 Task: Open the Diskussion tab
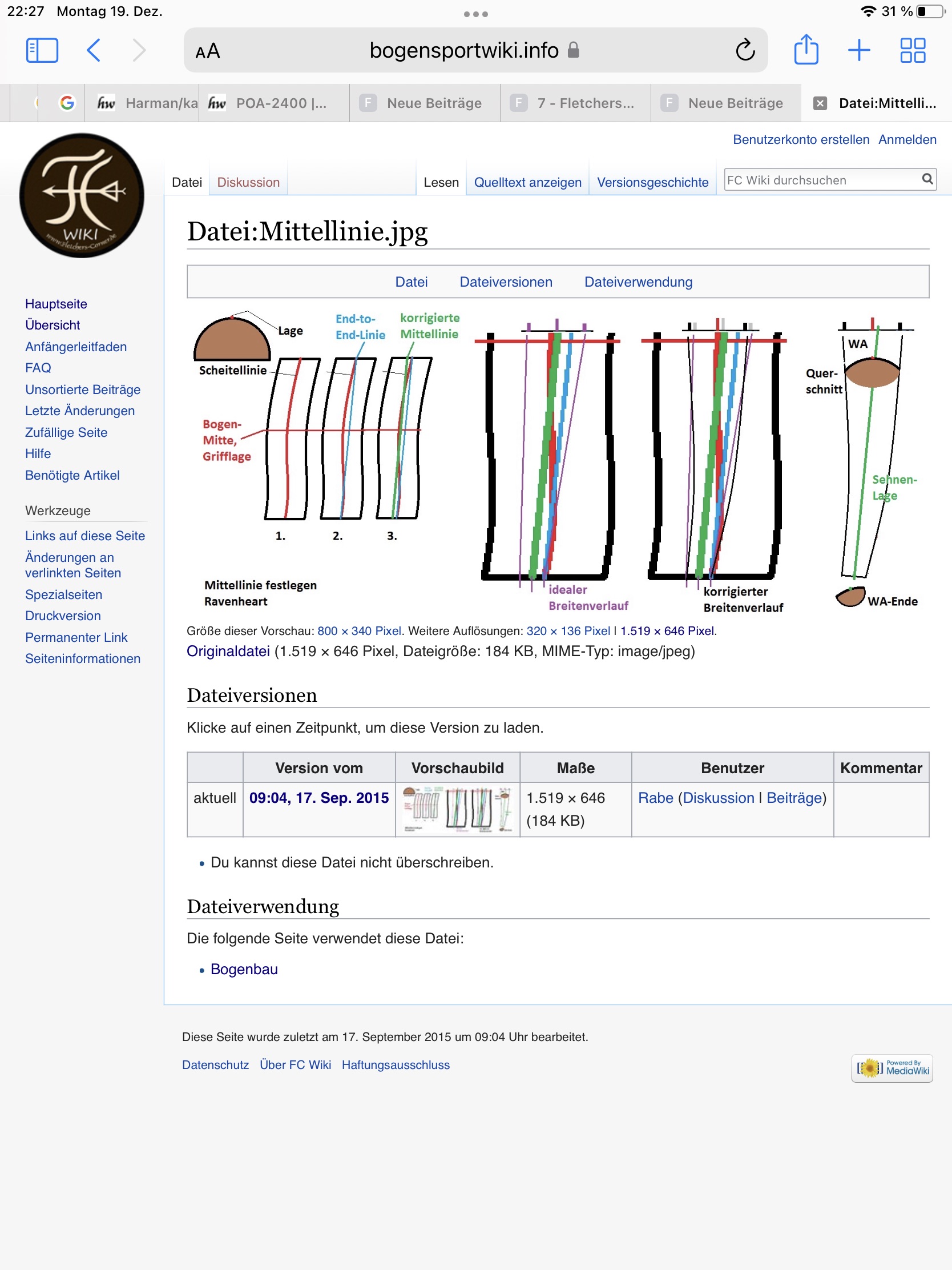click(x=248, y=183)
